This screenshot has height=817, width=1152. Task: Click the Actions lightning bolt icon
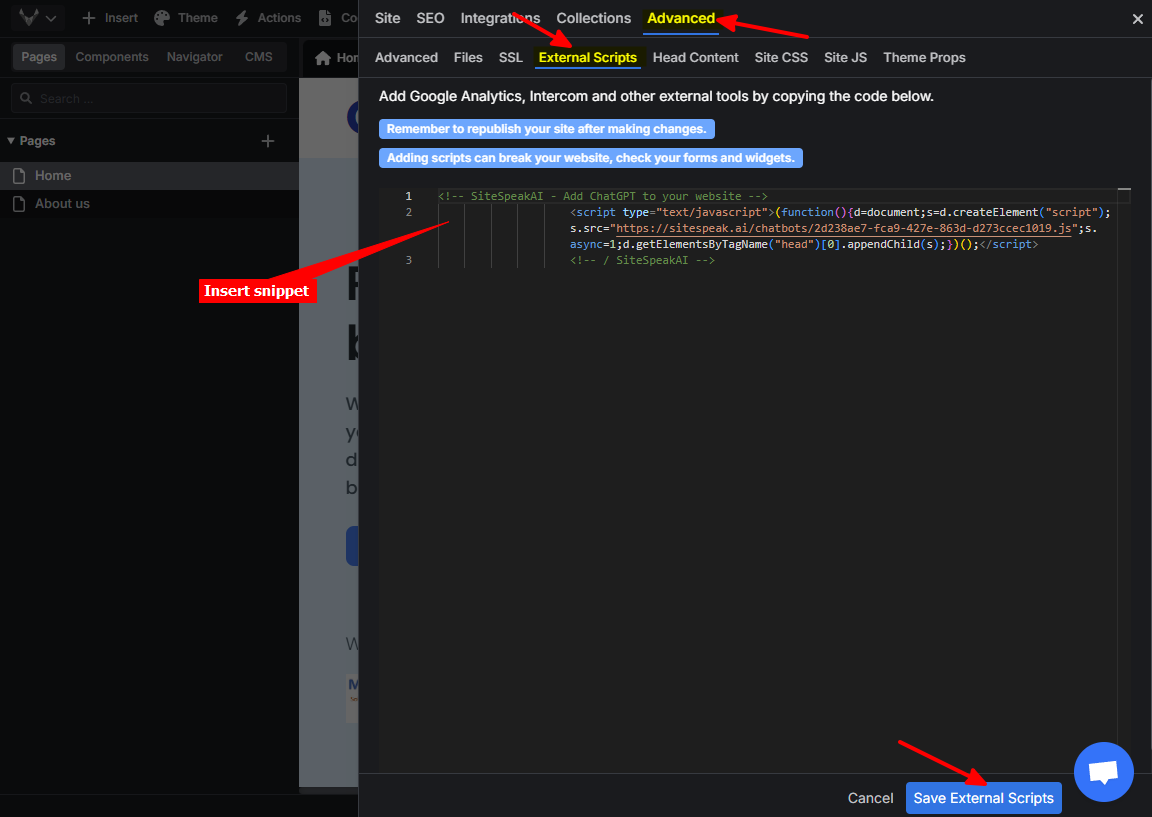[242, 18]
